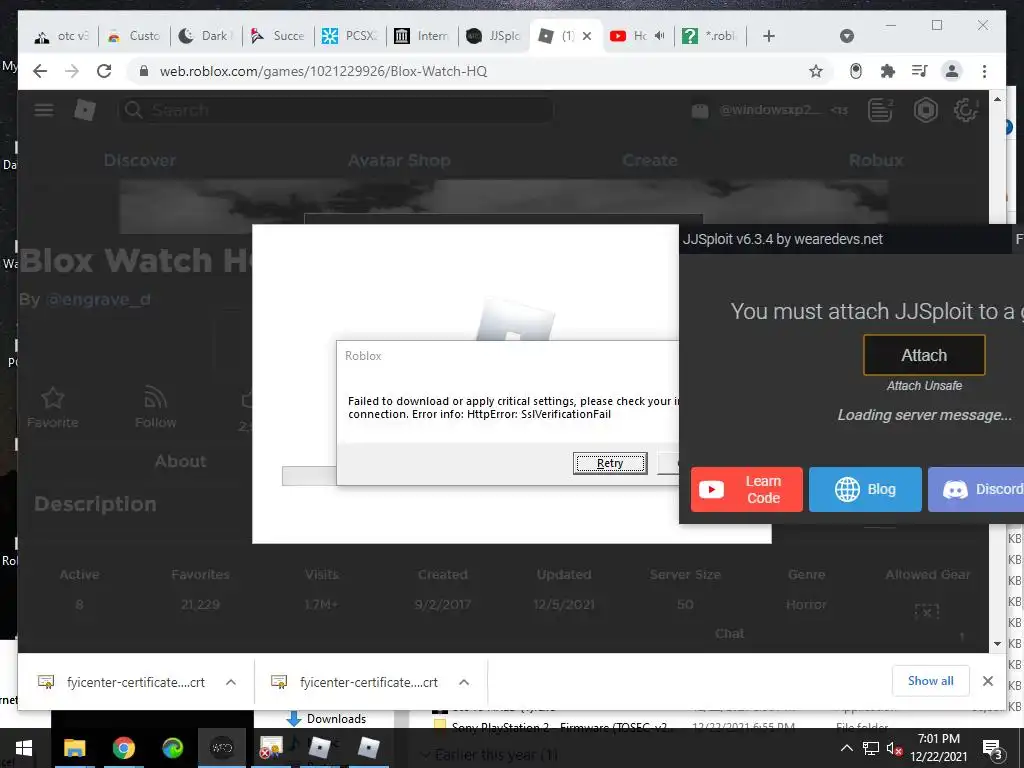Click the address bar URL

323,71
